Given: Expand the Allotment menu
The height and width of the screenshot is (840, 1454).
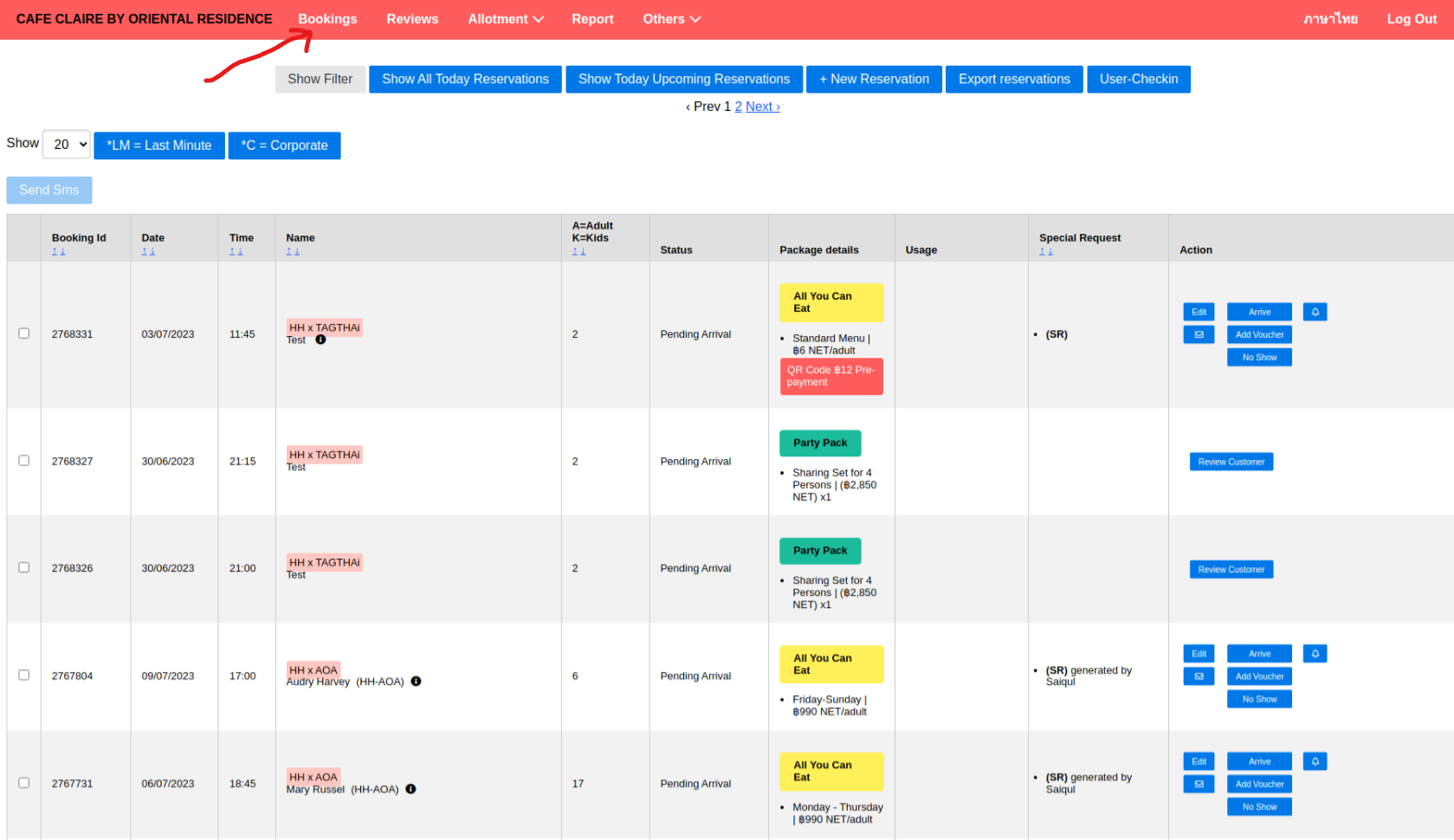Looking at the screenshot, I should pyautogui.click(x=505, y=19).
